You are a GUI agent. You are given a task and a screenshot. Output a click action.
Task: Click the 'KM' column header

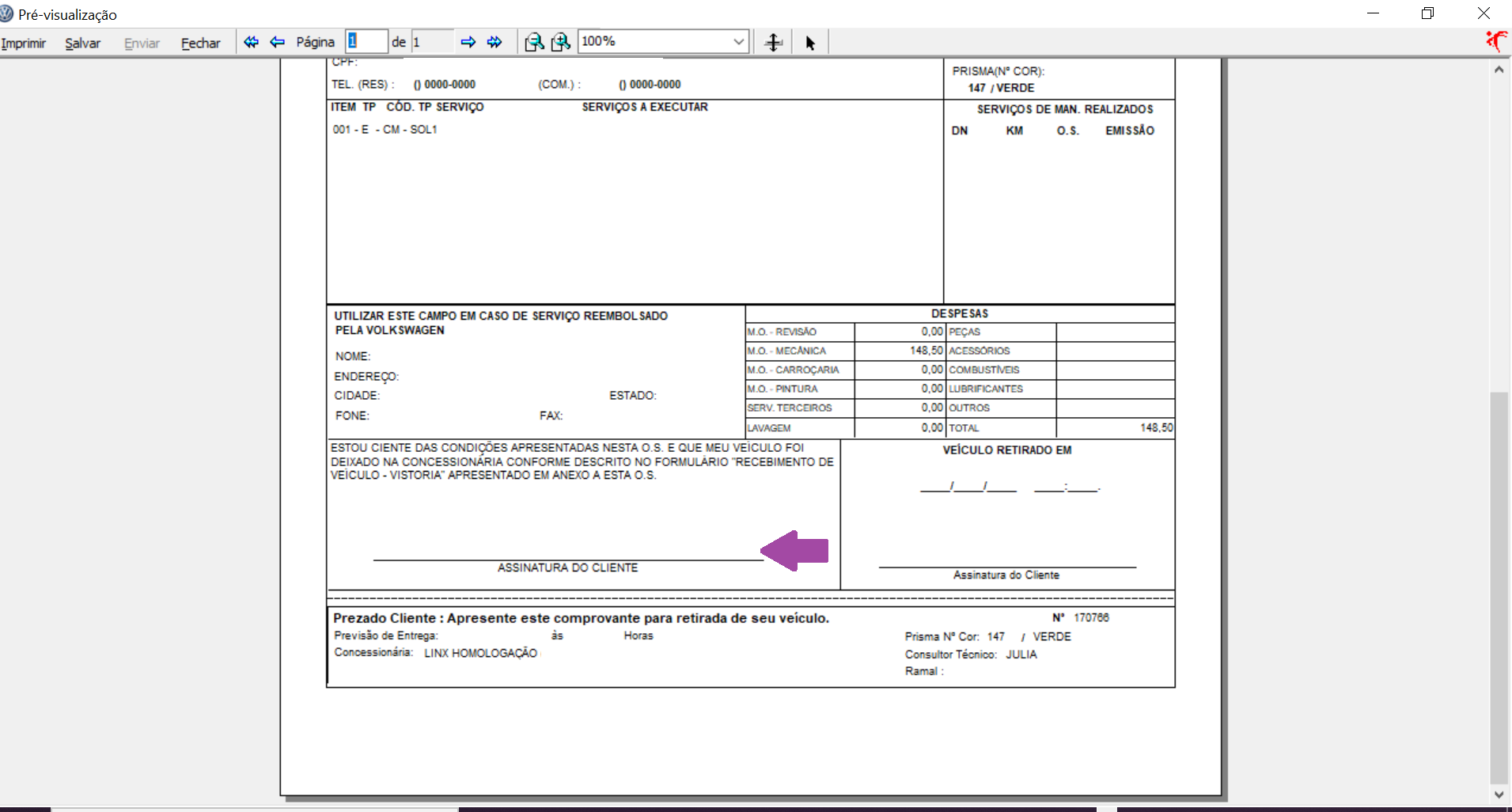[x=1014, y=131]
